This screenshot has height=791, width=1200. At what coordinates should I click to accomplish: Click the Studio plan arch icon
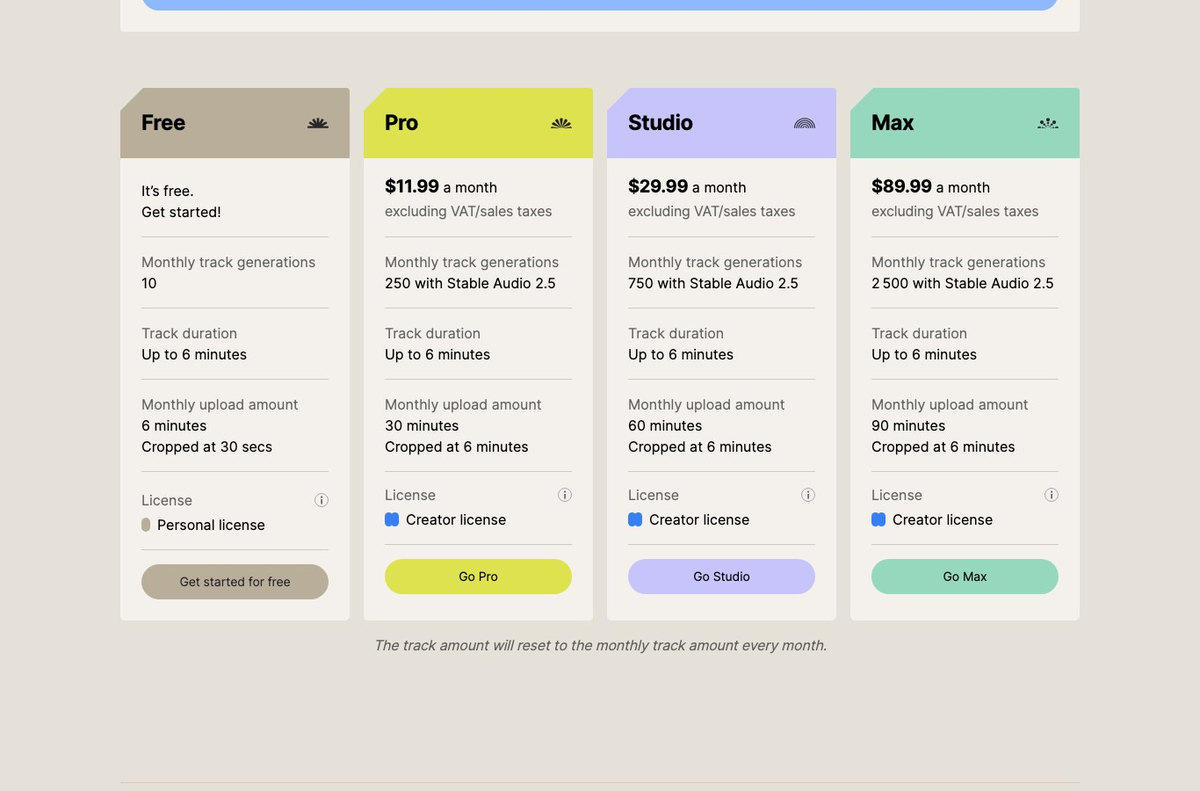pyautogui.click(x=805, y=123)
